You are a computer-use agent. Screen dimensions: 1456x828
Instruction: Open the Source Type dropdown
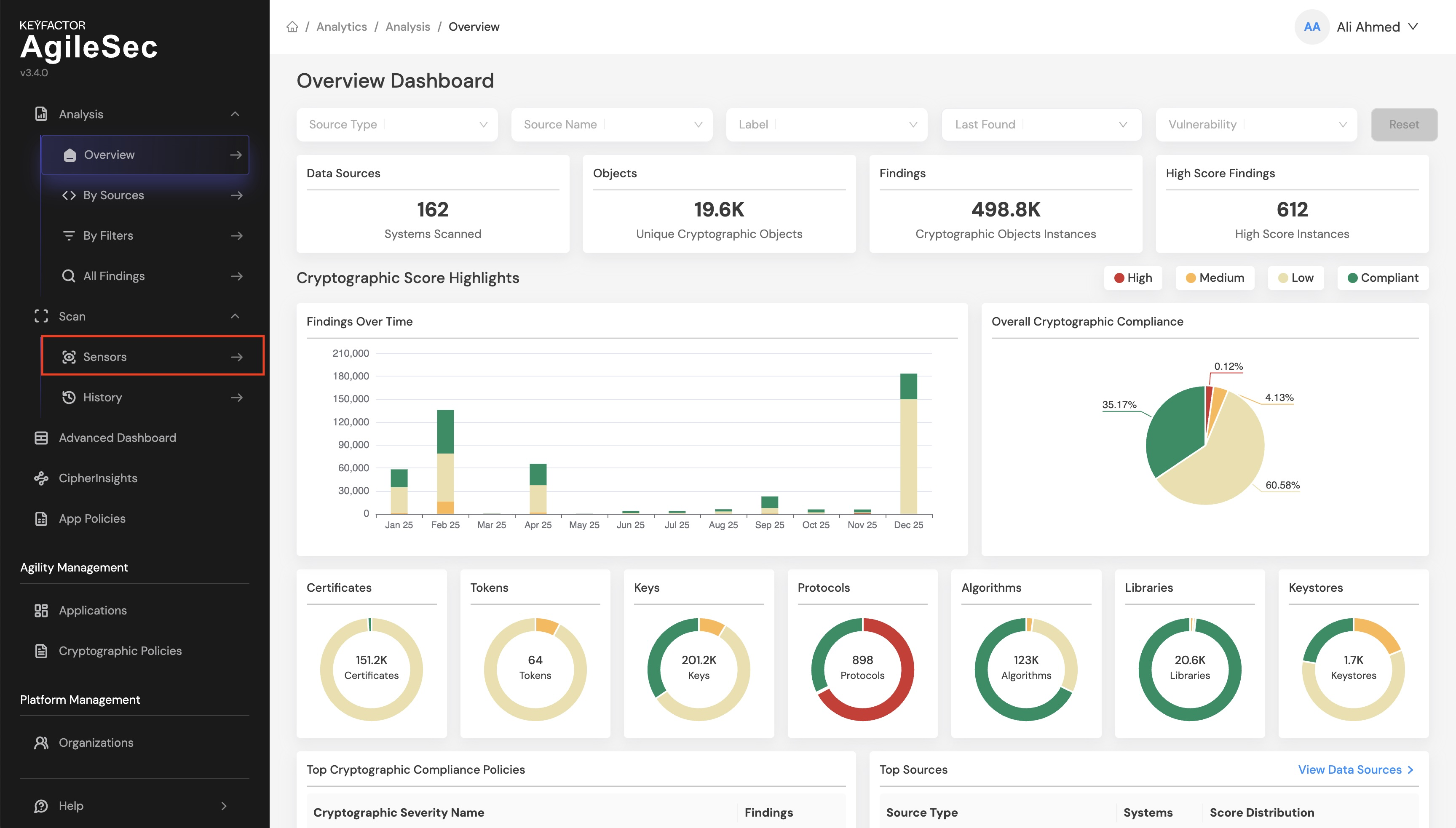397,125
